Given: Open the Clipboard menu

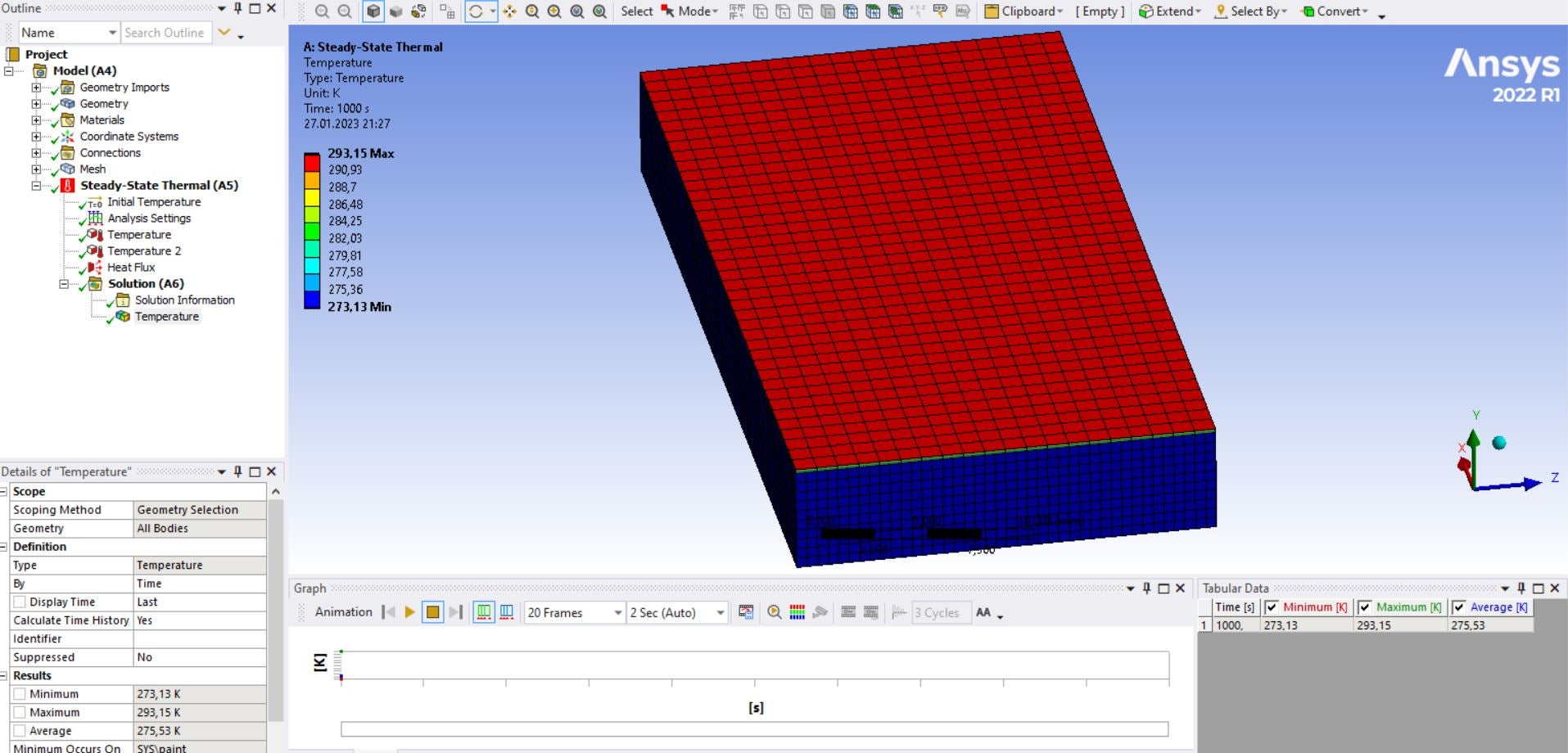Looking at the screenshot, I should pos(1023,11).
